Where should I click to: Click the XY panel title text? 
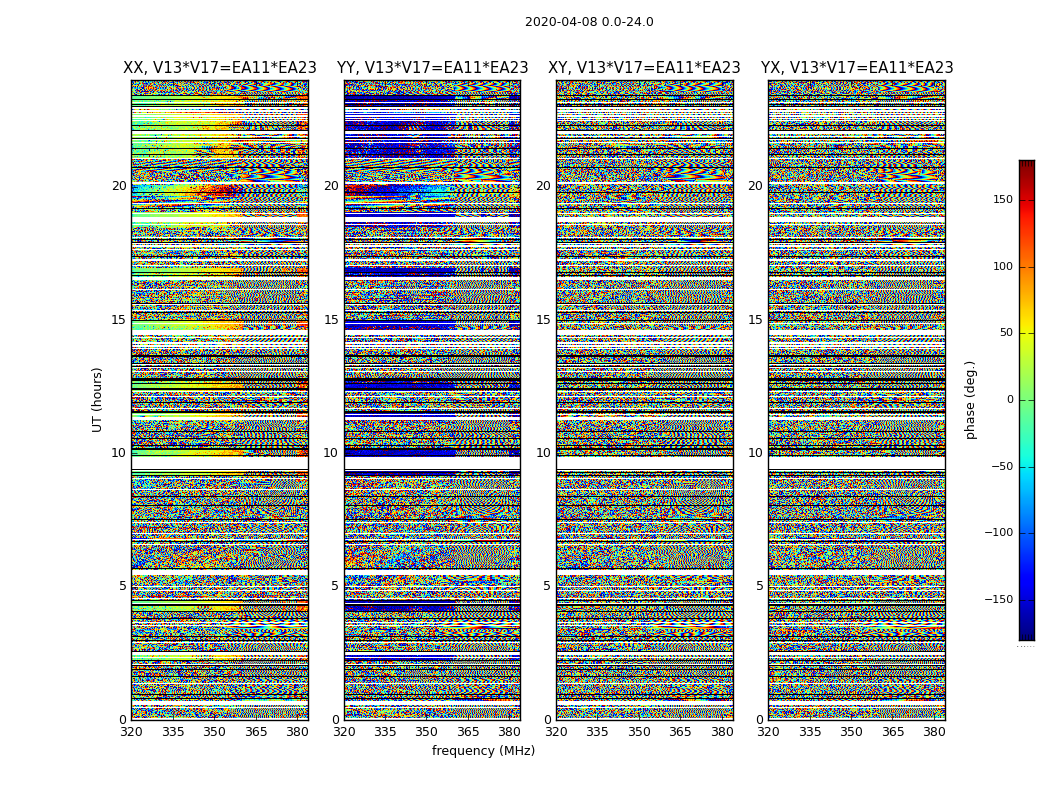pos(644,68)
